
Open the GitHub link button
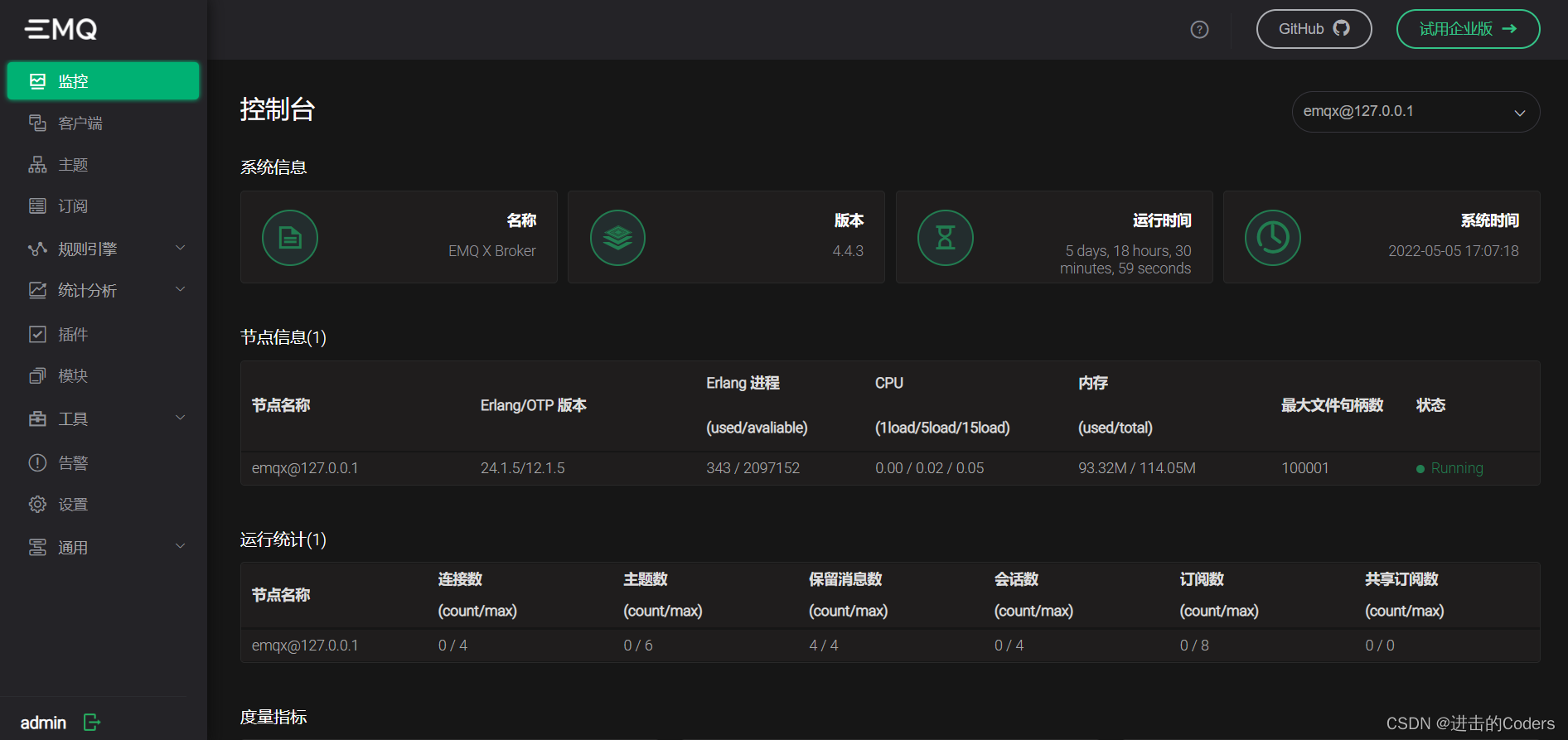point(1314,29)
